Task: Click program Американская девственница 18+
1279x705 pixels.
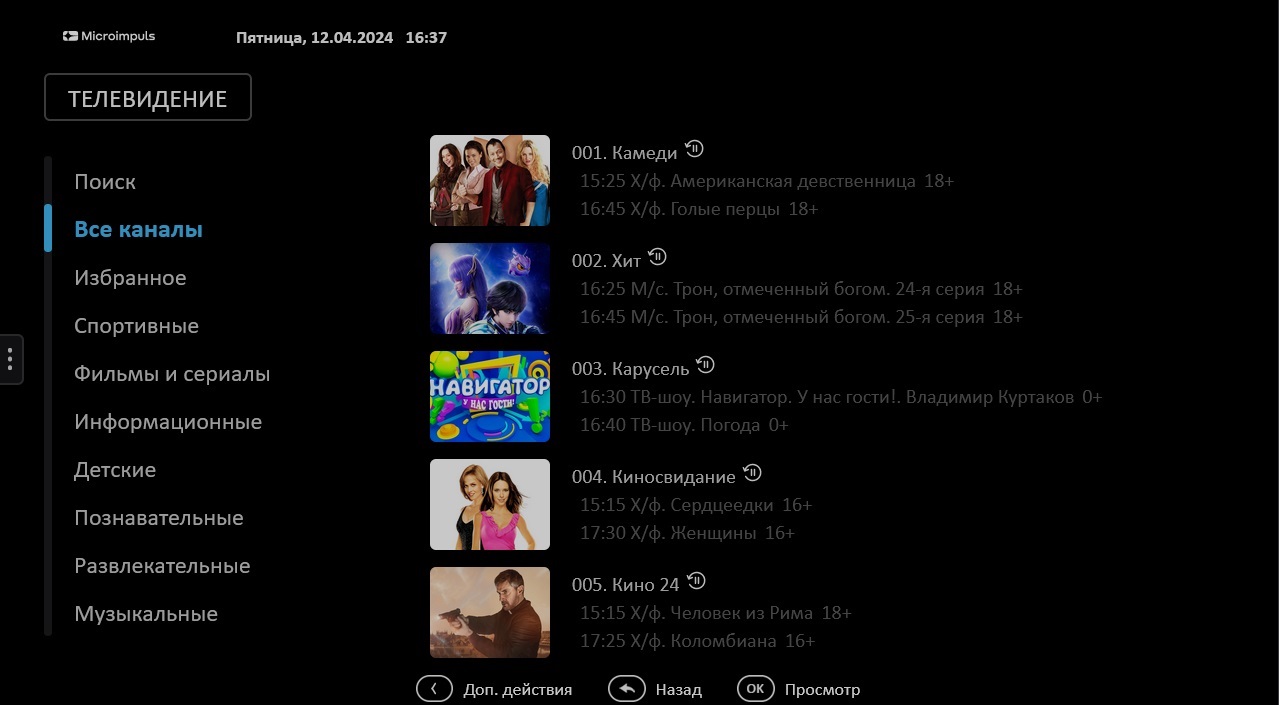Action: [767, 181]
